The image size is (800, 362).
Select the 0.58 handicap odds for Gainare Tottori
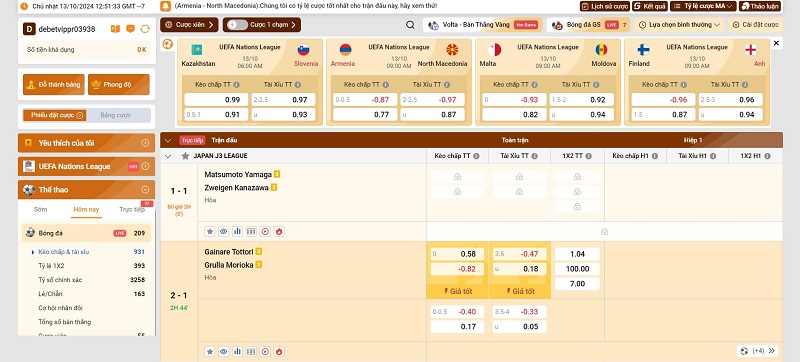point(457,254)
